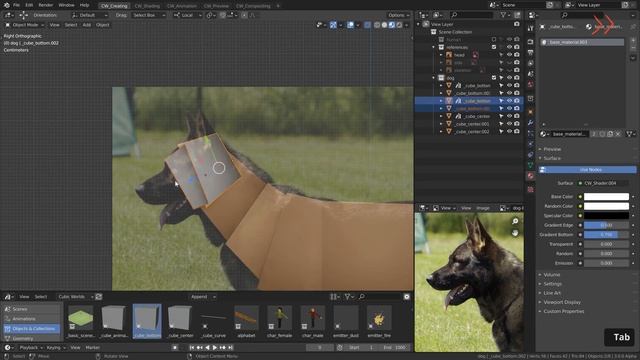Open the Select Box drag dropdown
The height and width of the screenshot is (360, 640).
149,15
